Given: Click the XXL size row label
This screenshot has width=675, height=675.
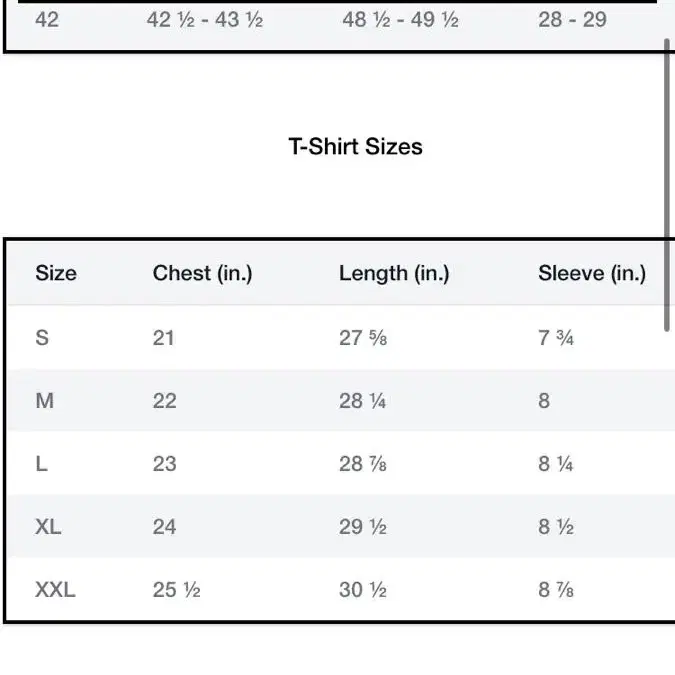Looking at the screenshot, I should tap(55, 590).
